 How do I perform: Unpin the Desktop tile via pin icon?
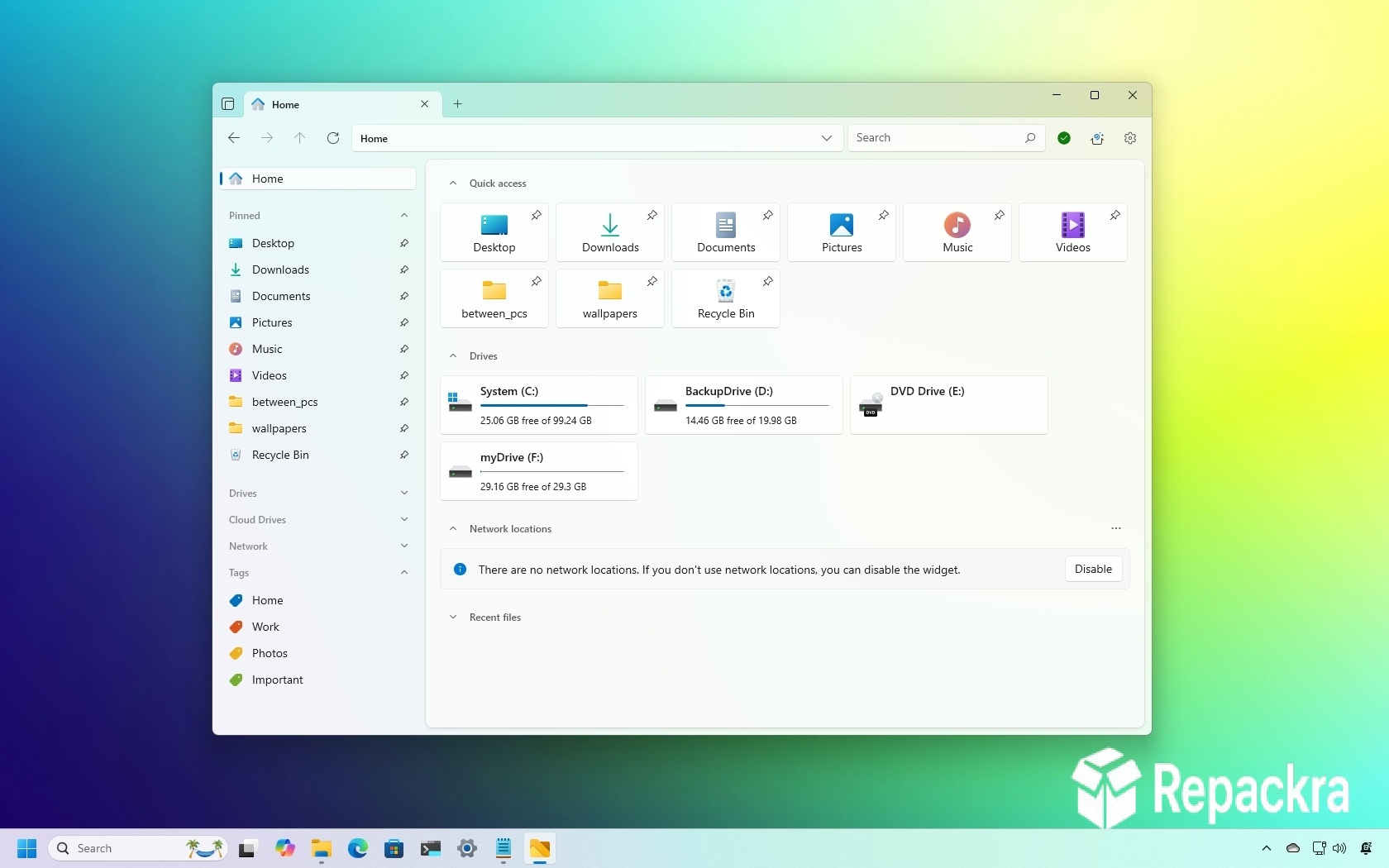[537, 215]
